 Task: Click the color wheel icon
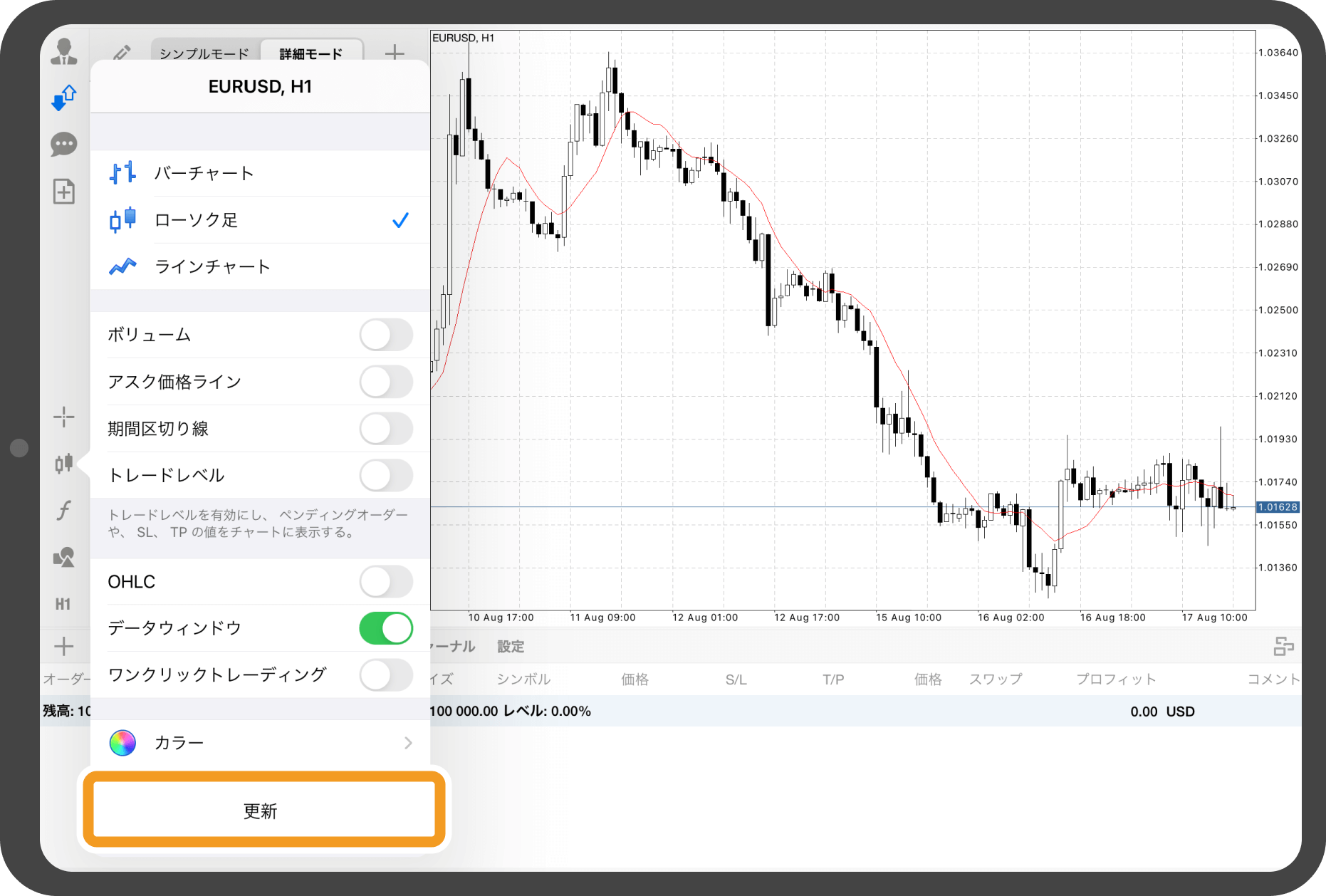click(122, 743)
